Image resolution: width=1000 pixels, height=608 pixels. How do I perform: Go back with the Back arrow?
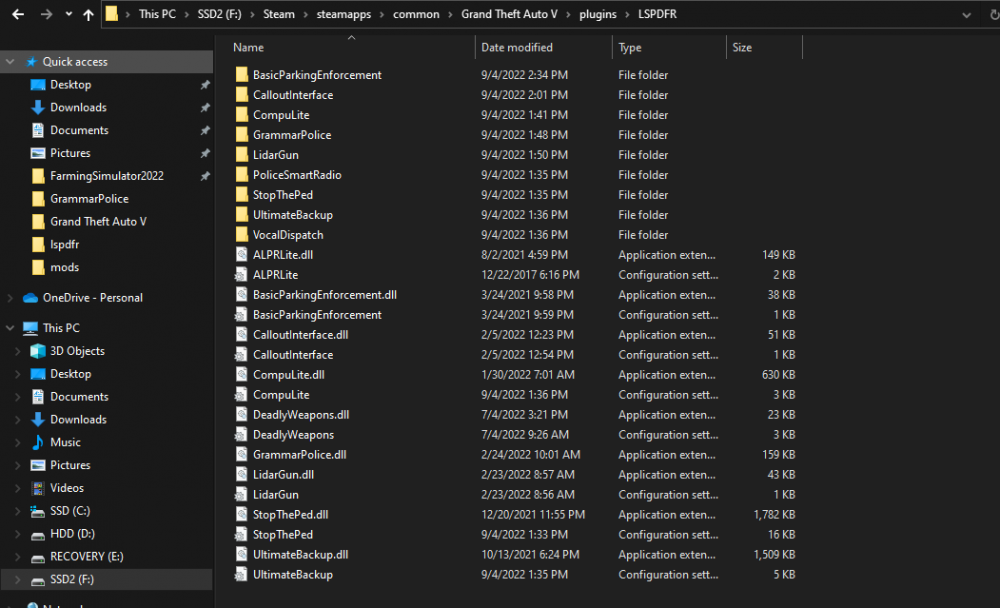pos(18,14)
